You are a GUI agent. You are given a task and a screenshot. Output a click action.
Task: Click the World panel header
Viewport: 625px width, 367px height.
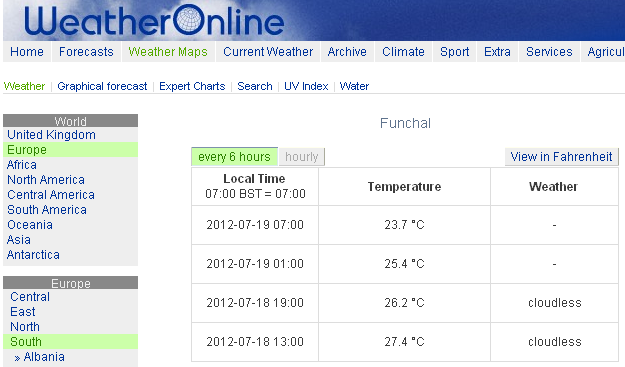tap(71, 121)
